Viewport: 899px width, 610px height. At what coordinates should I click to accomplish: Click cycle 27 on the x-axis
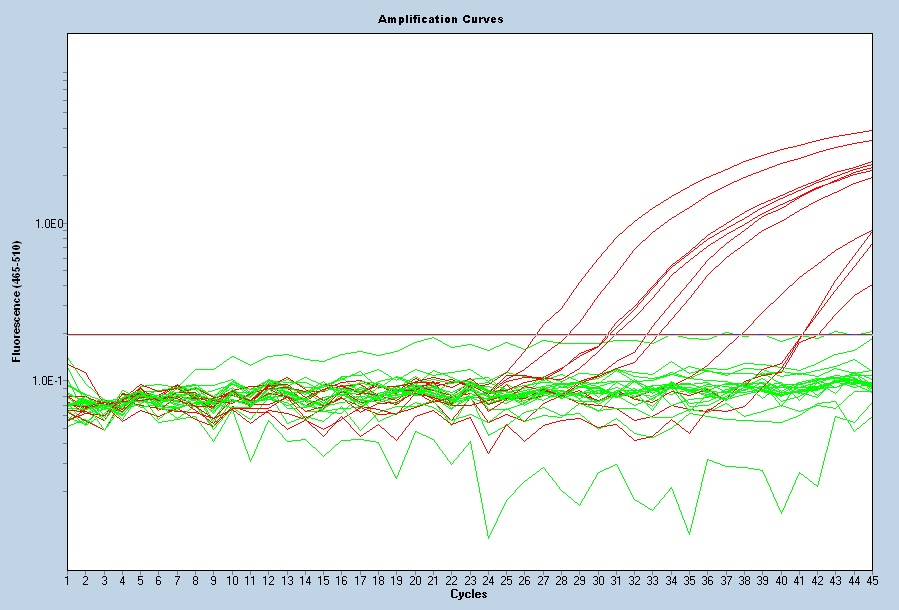pos(543,581)
